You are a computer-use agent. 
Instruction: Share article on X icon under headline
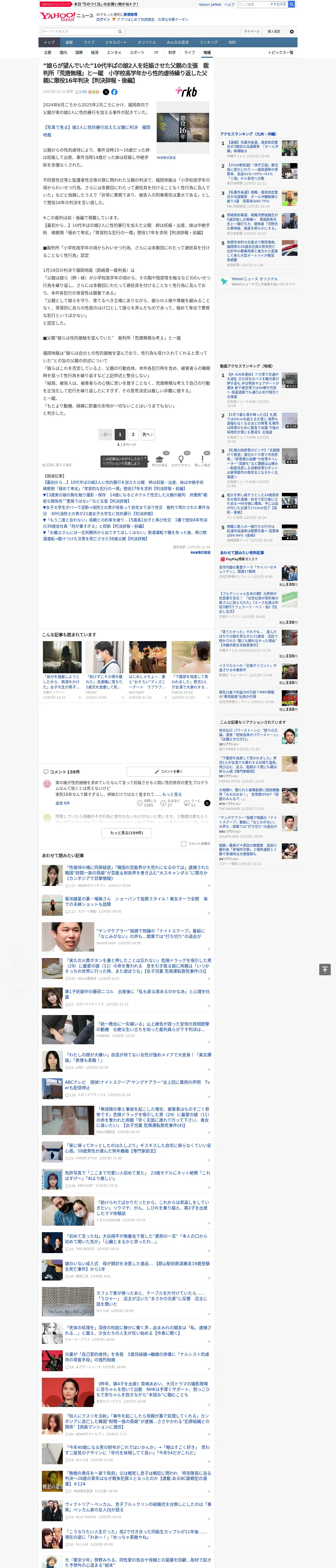(105, 92)
